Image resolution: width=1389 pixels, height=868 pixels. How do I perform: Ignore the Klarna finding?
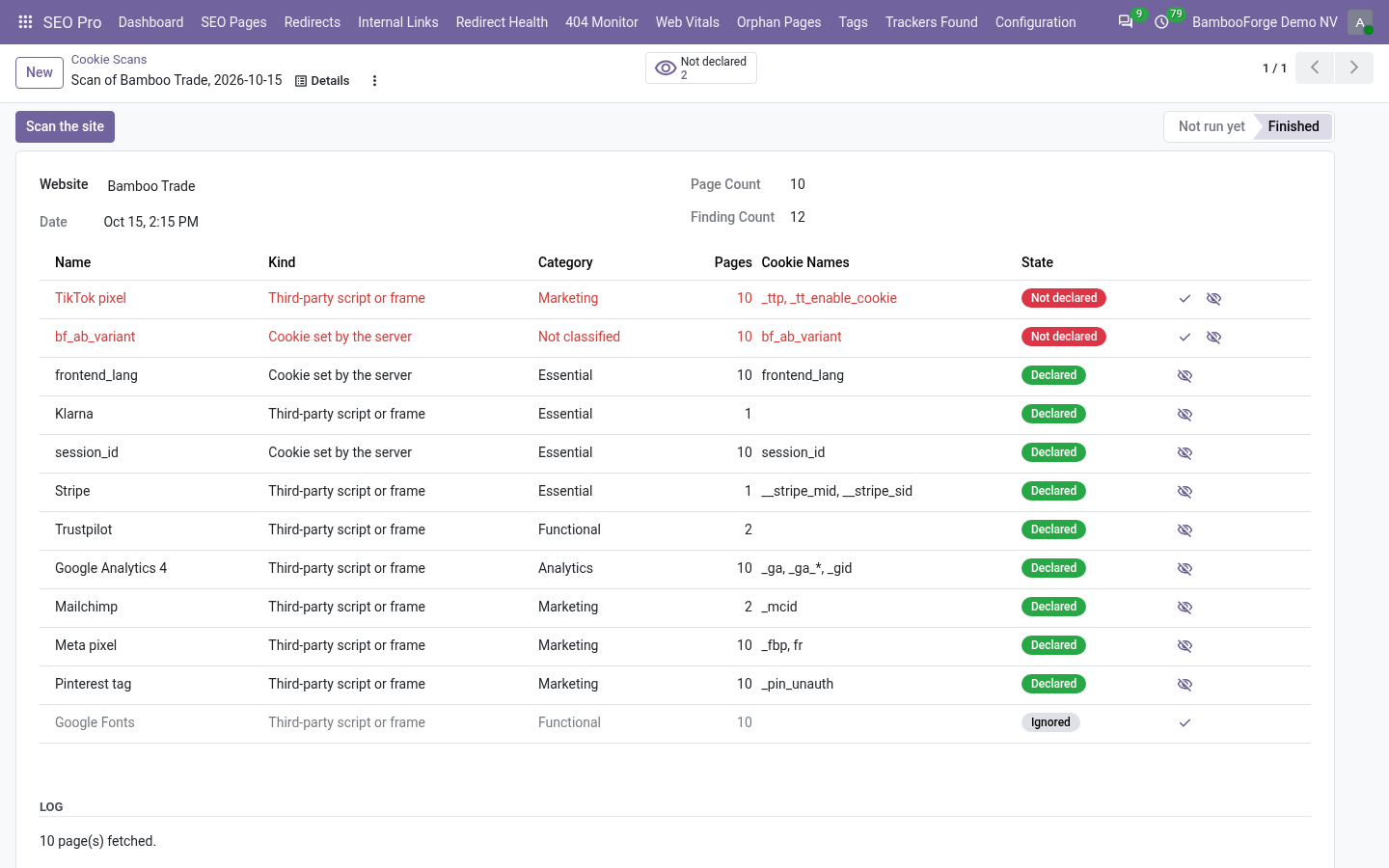pyautogui.click(x=1185, y=415)
